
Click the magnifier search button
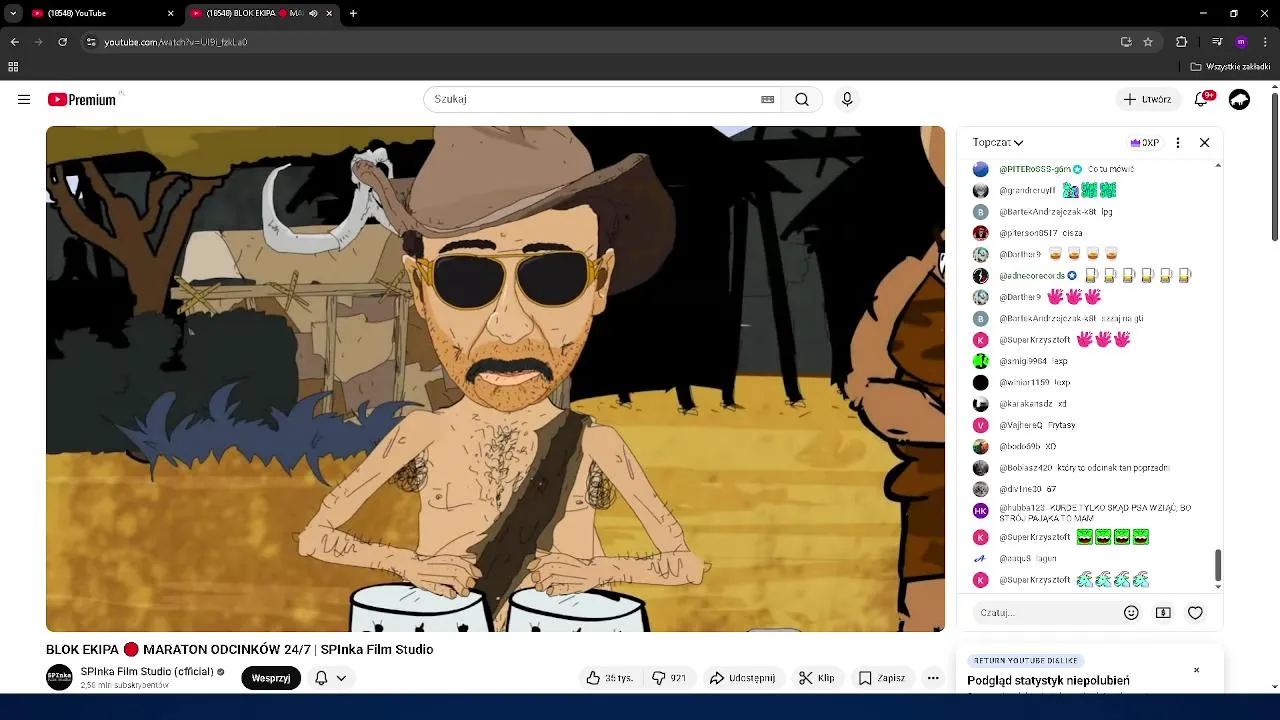tap(802, 99)
